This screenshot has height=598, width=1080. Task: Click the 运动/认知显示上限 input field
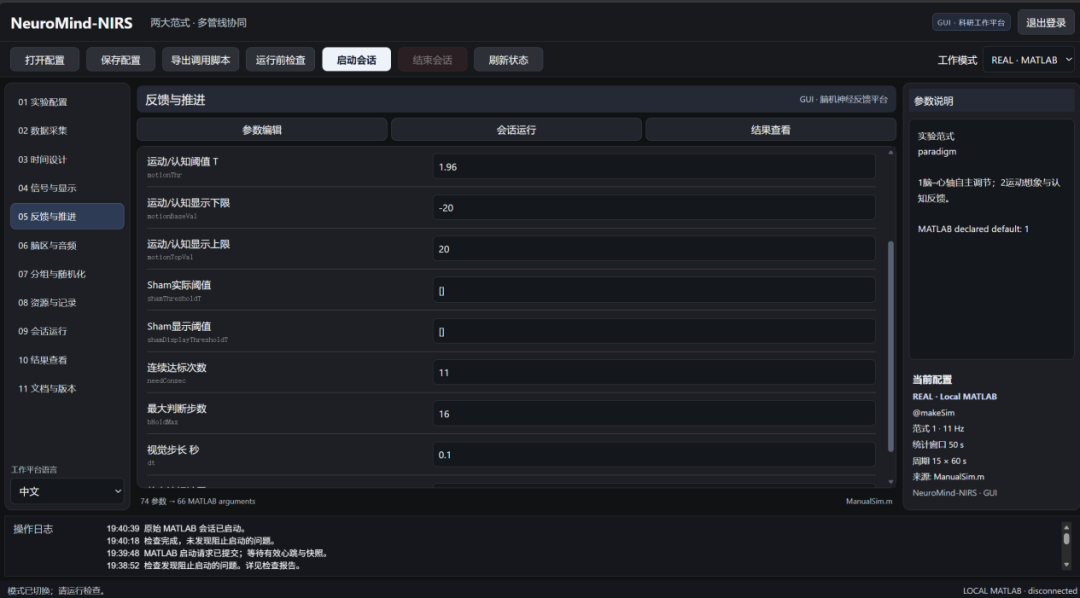click(x=654, y=249)
